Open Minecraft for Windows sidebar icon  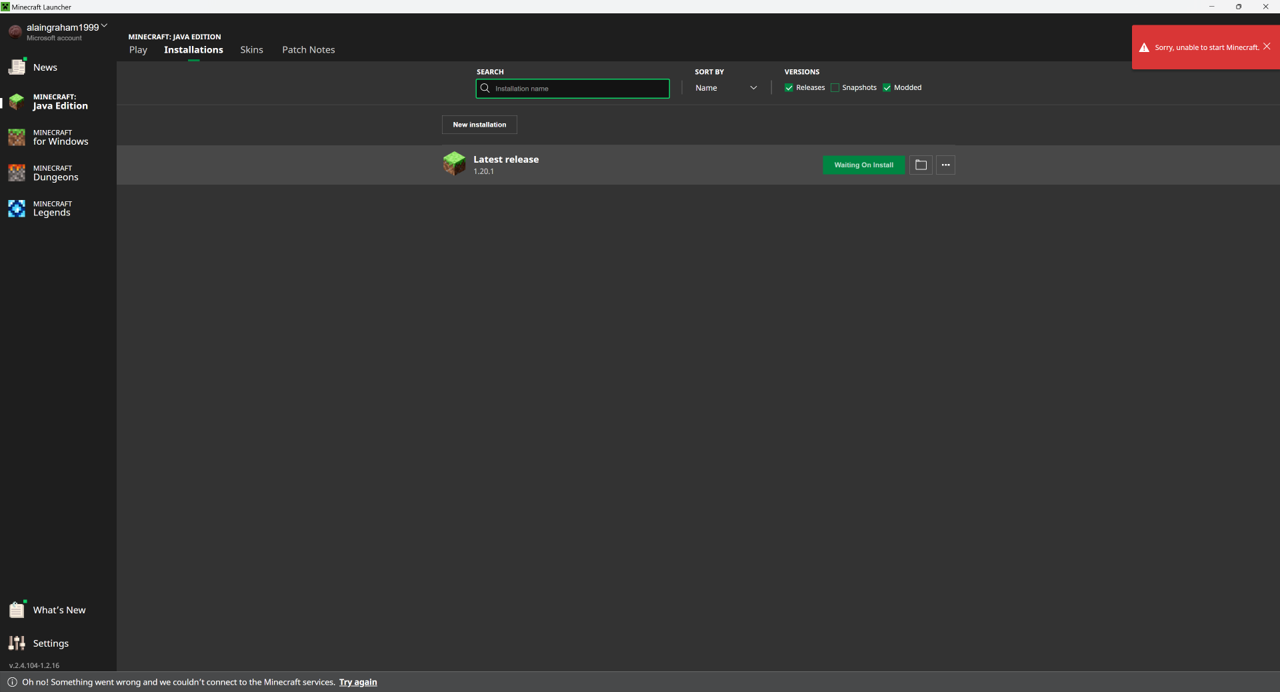(17, 137)
